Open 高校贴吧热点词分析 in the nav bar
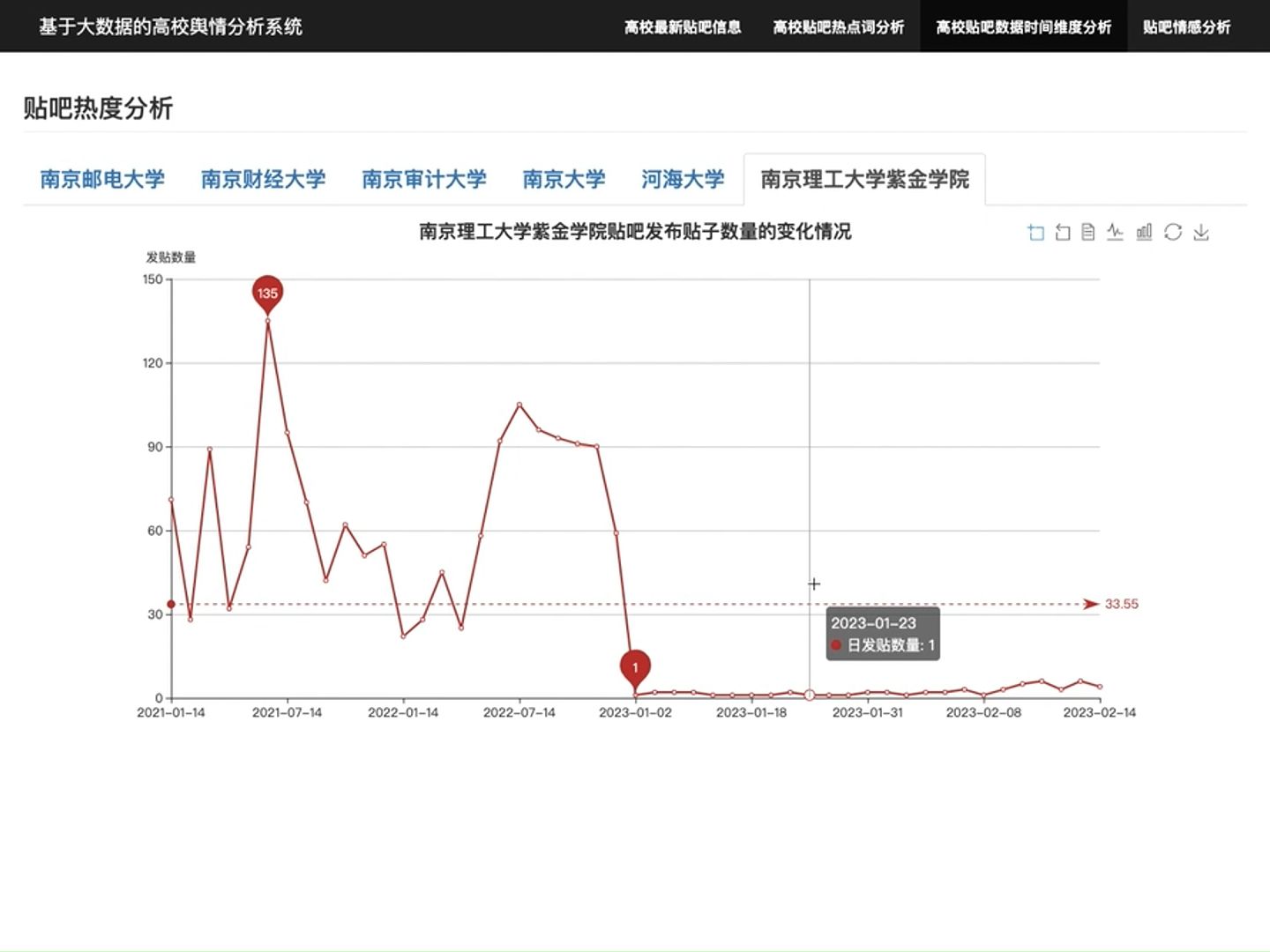 [x=839, y=27]
